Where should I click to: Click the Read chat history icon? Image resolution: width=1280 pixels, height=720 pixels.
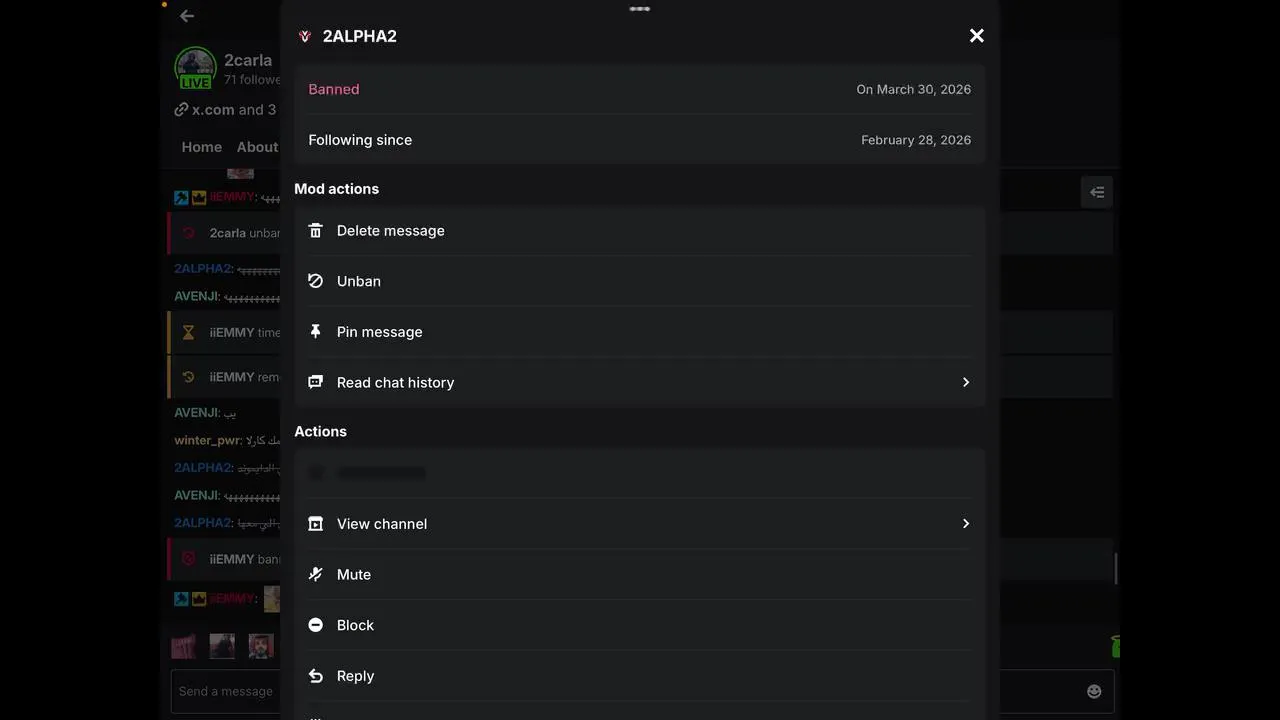[316, 382]
